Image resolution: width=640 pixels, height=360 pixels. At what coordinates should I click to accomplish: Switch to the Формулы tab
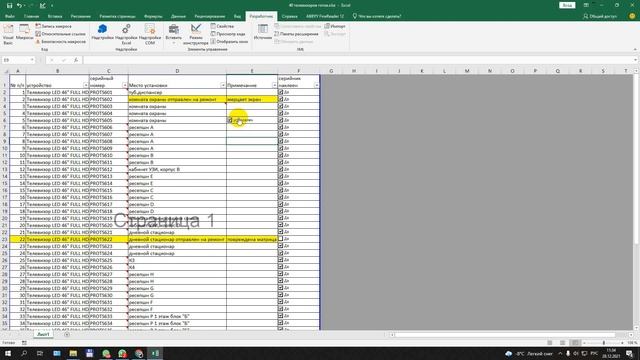153,16
